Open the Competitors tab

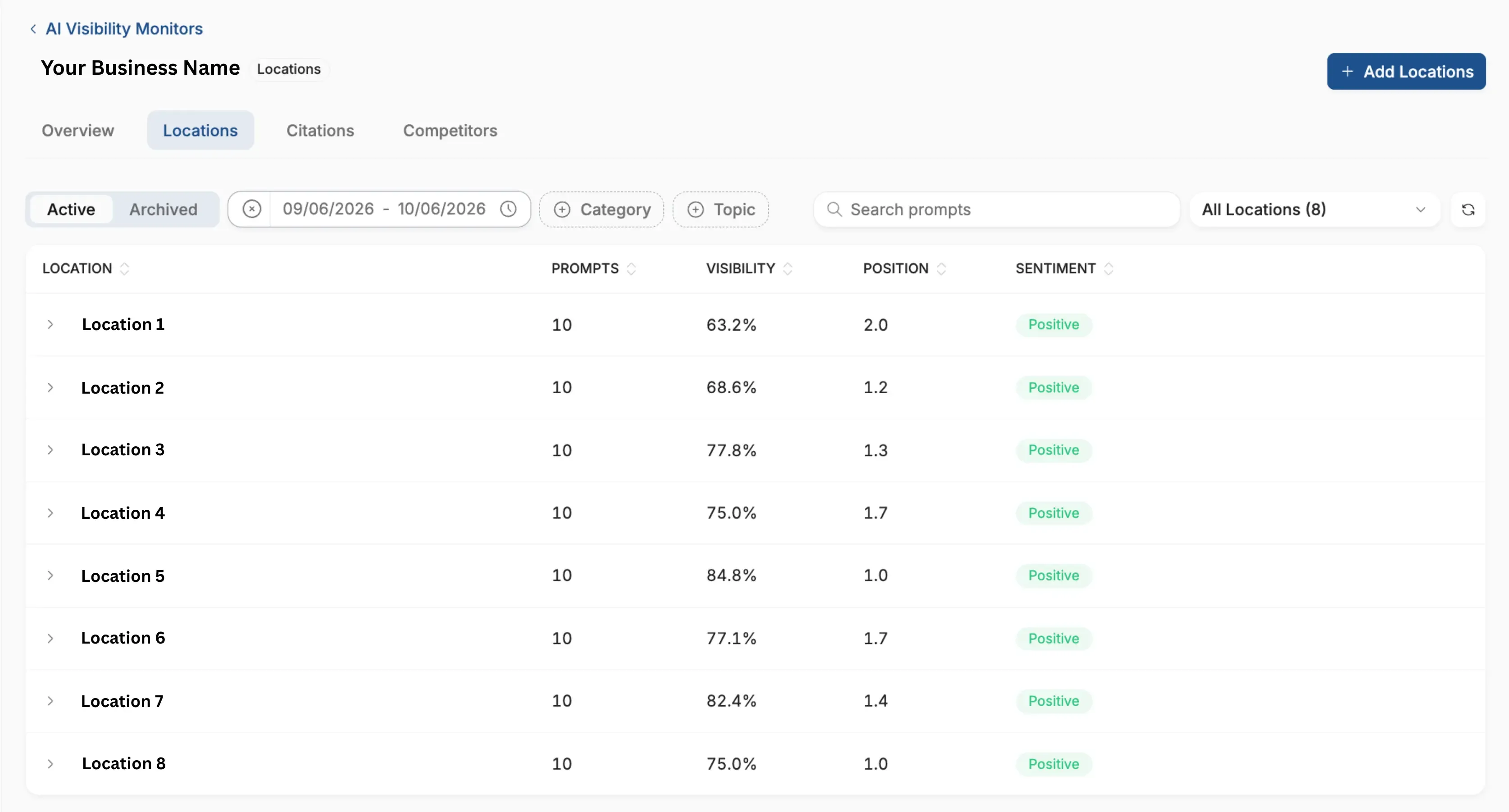coord(450,131)
